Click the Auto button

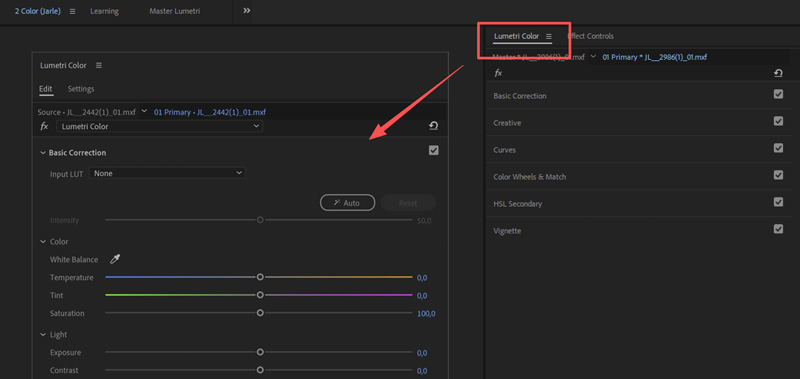click(x=347, y=203)
